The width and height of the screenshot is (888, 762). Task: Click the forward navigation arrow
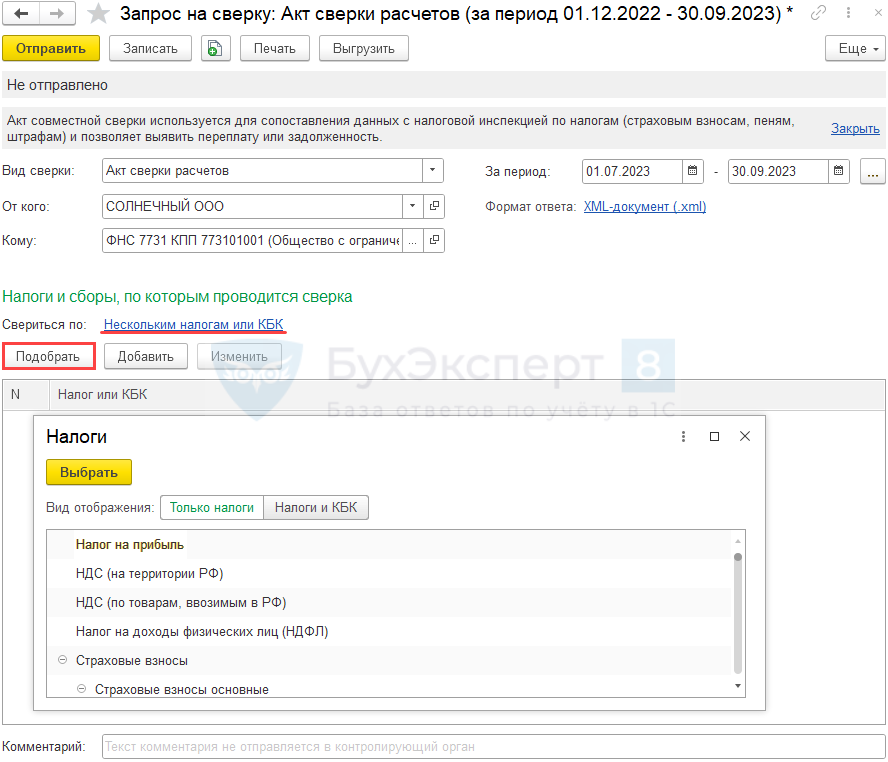(57, 14)
